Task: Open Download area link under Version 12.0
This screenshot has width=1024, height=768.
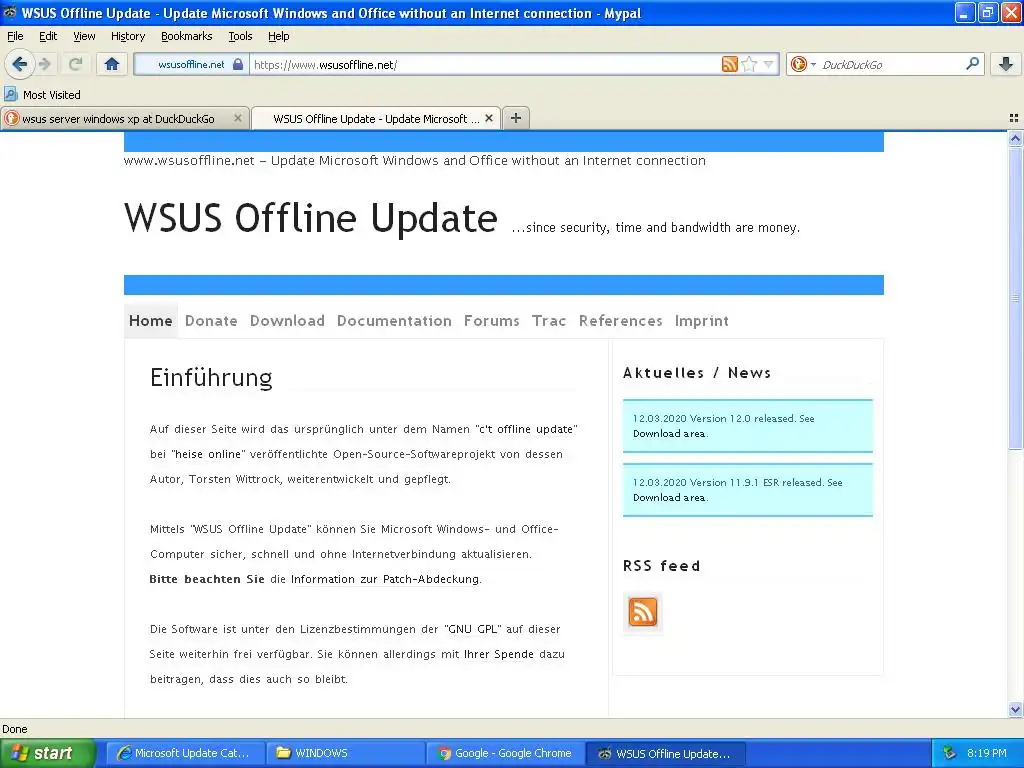Action: [669, 434]
